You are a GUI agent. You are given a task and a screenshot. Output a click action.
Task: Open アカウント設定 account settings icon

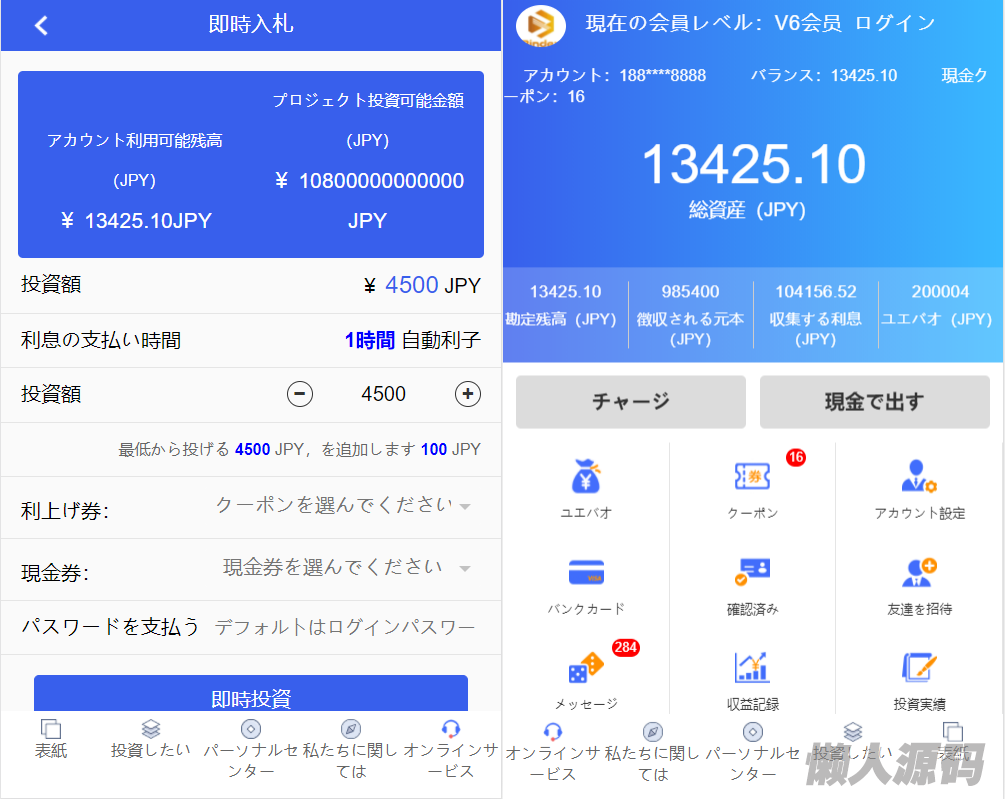pyautogui.click(x=919, y=477)
